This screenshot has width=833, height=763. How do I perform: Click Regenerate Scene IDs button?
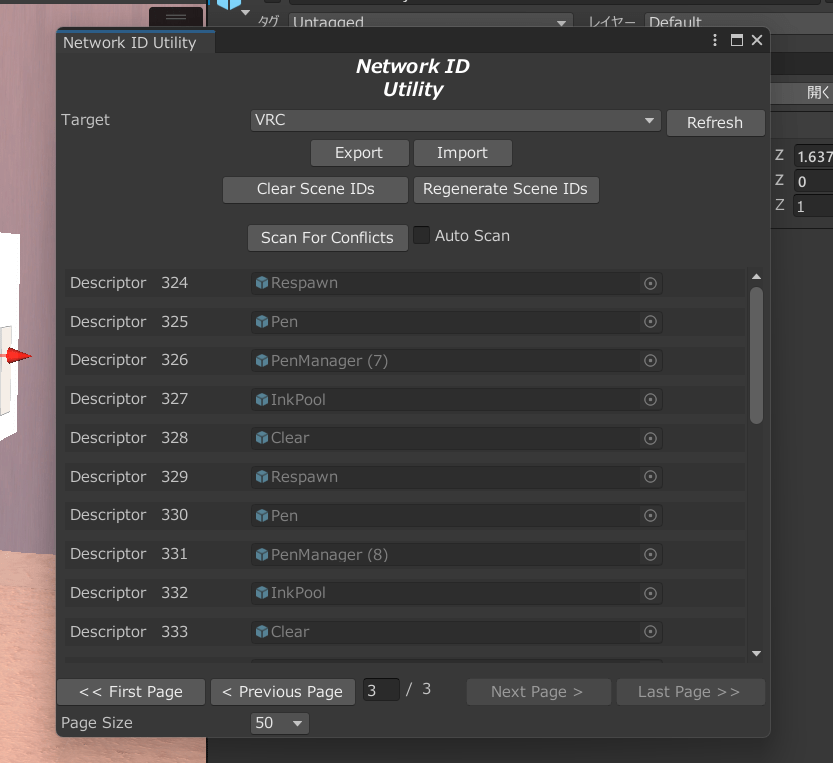coord(505,189)
